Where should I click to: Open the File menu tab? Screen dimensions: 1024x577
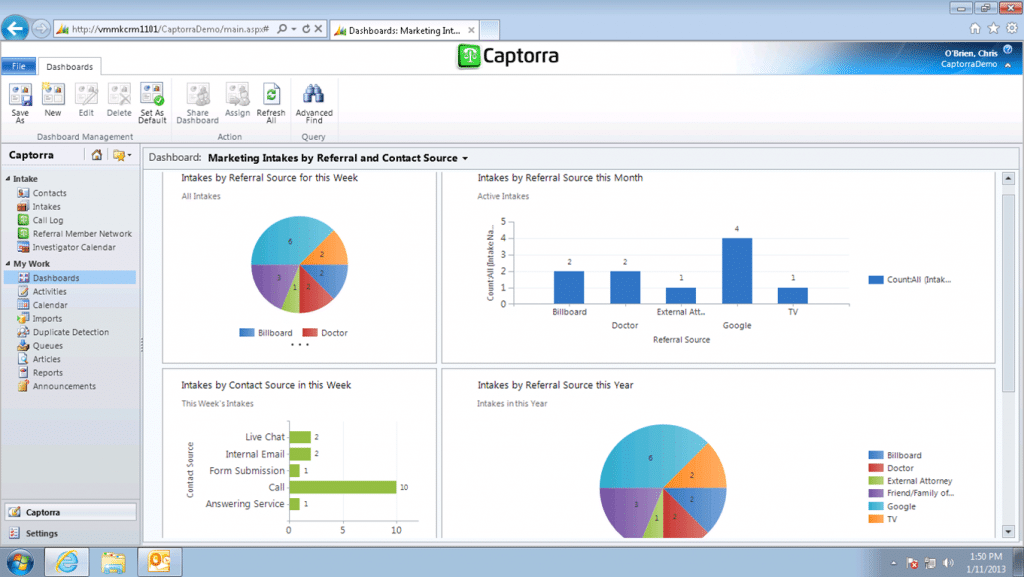pyautogui.click(x=19, y=67)
